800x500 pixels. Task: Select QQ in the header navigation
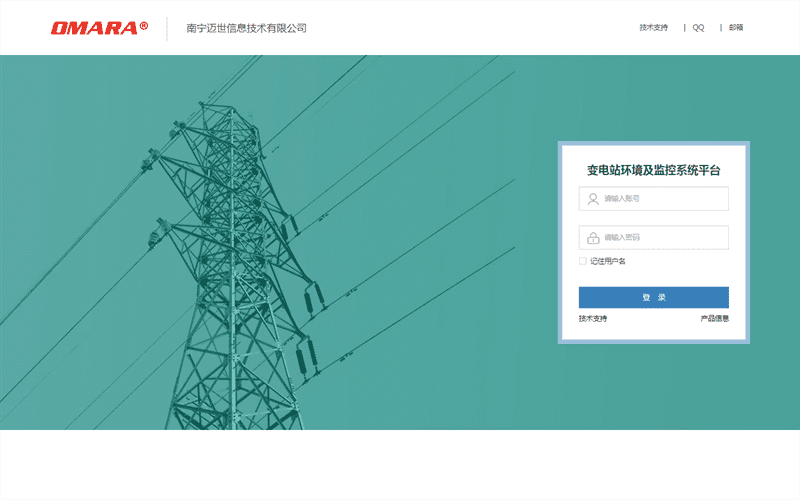[x=698, y=28]
